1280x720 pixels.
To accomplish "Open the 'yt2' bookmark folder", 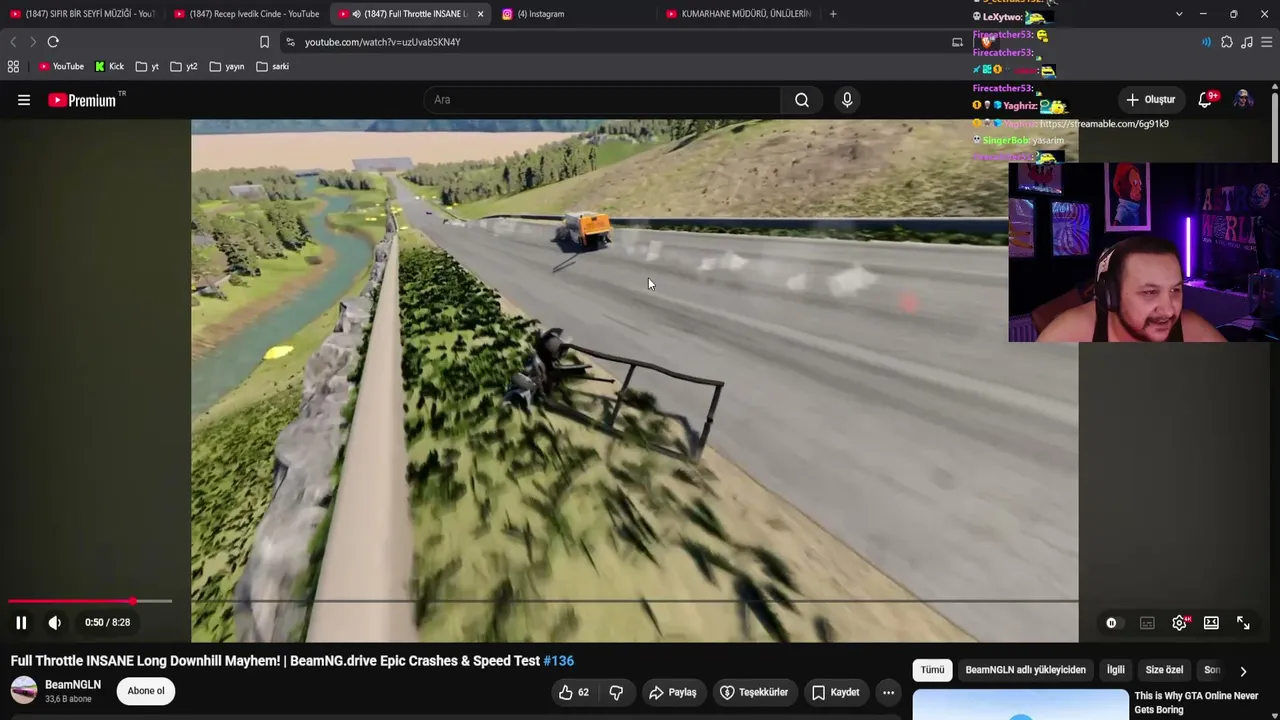I will pyautogui.click(x=184, y=67).
